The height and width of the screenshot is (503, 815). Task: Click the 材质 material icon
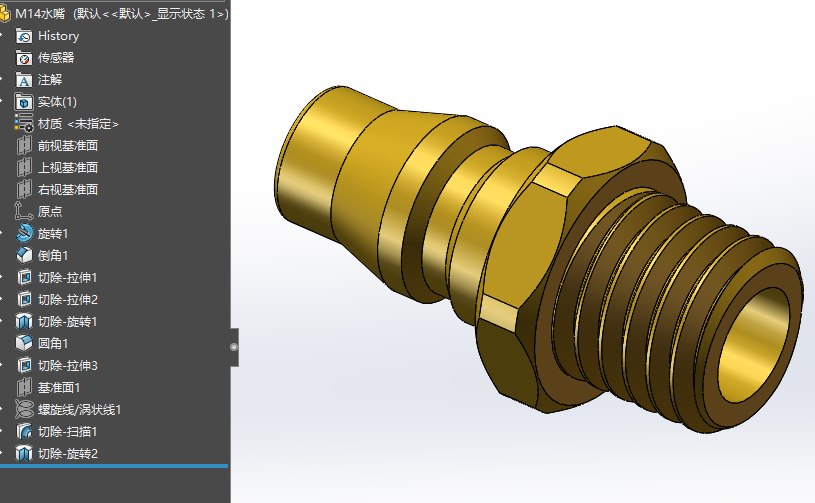pyautogui.click(x=24, y=124)
